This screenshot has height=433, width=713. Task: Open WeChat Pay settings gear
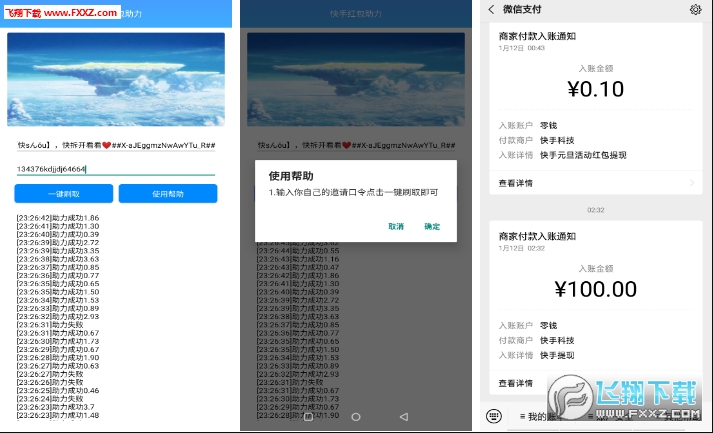[x=695, y=10]
